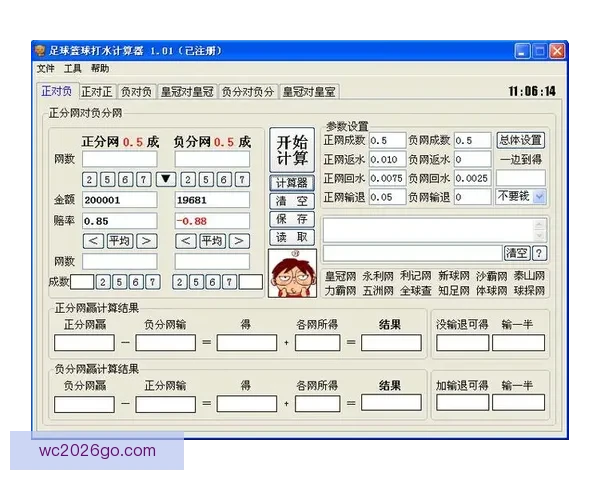Click the 赔率 field showing 0.85
The height and width of the screenshot is (480, 600).
119,221
